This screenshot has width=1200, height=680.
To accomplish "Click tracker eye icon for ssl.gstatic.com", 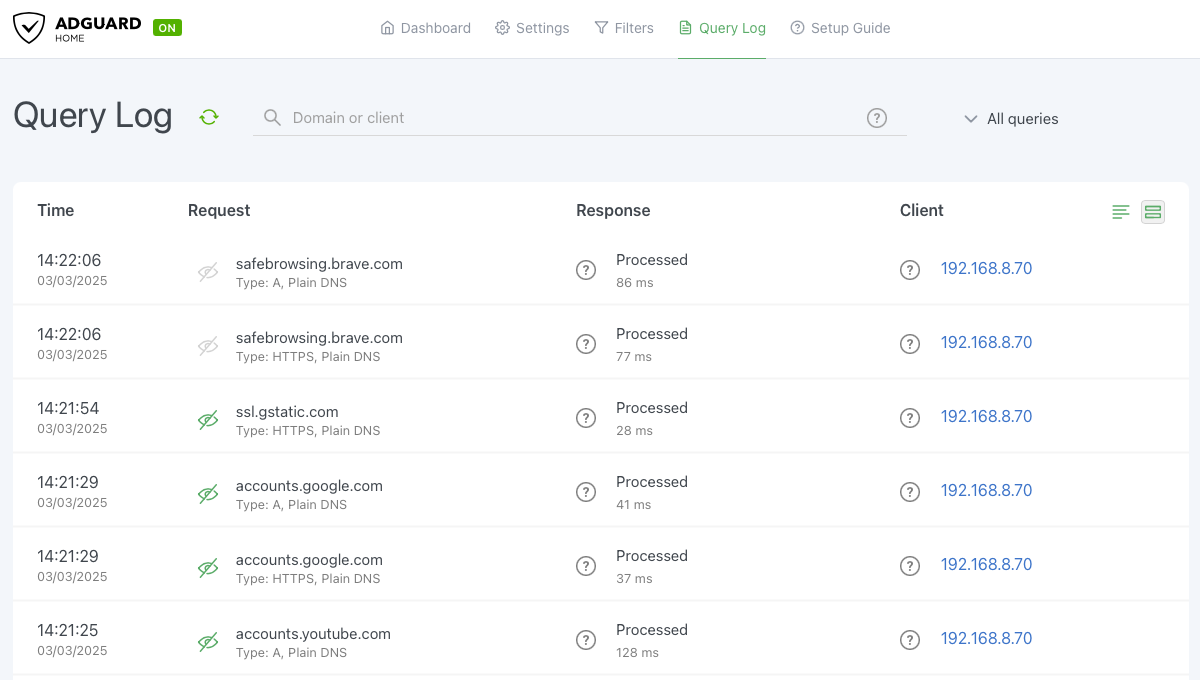I will point(208,420).
